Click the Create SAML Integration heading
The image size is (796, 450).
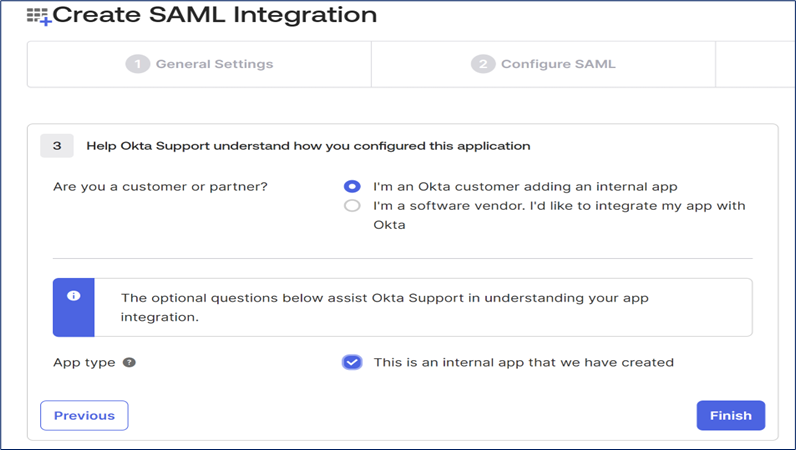pos(214,16)
